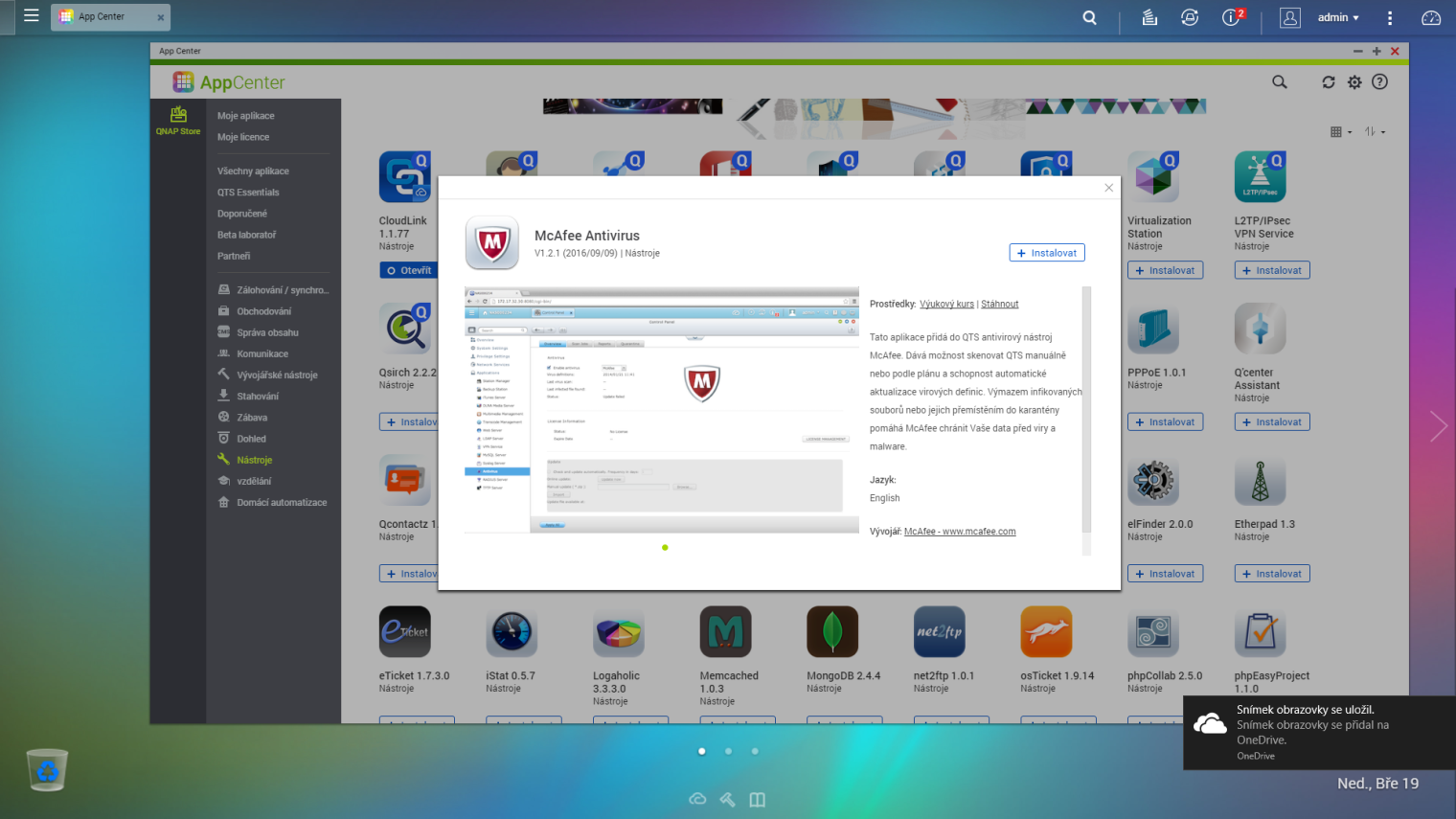Open CloudLink with Otevřít button
Viewport: 1456px width, 819px height.
click(x=409, y=271)
